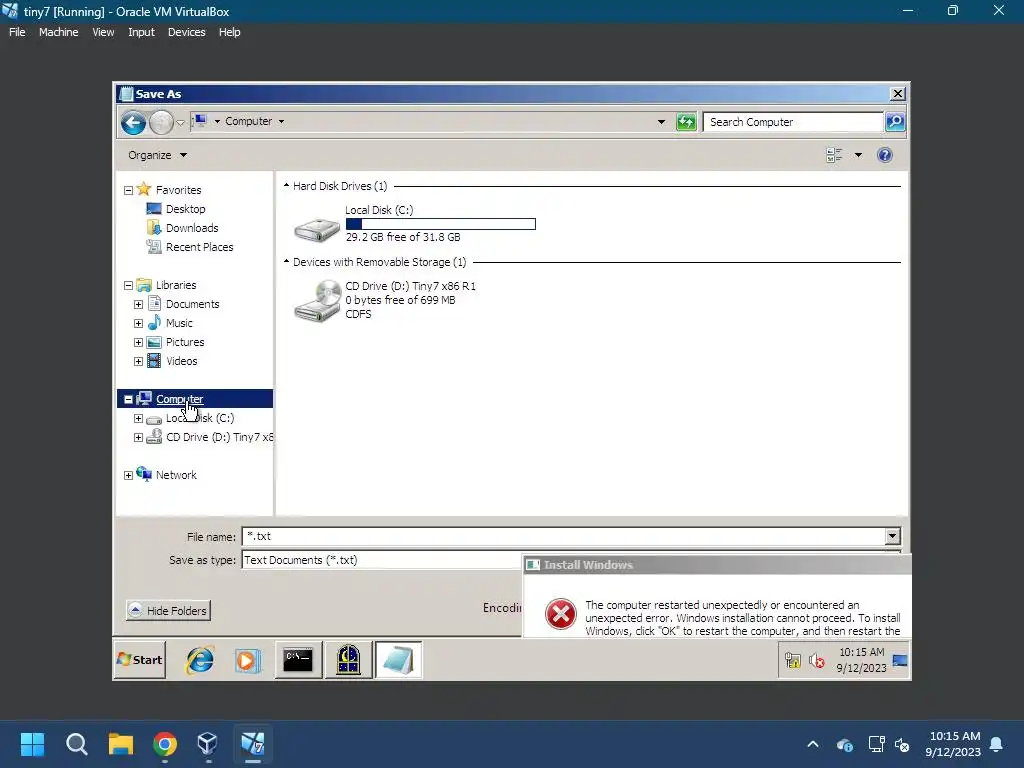Open the VirtualBox Machine menu
This screenshot has width=1024, height=768.
tap(58, 32)
